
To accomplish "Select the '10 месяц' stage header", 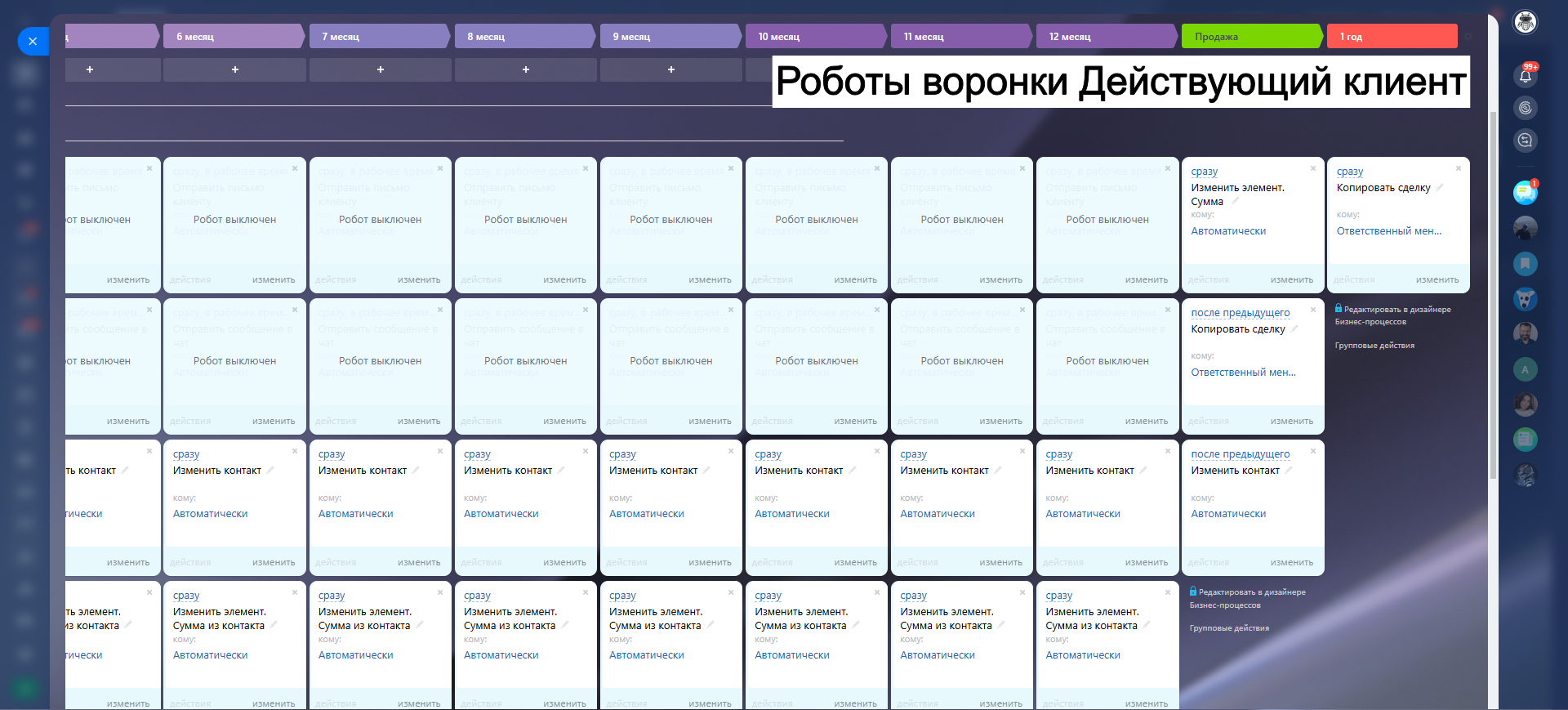I will (813, 37).
